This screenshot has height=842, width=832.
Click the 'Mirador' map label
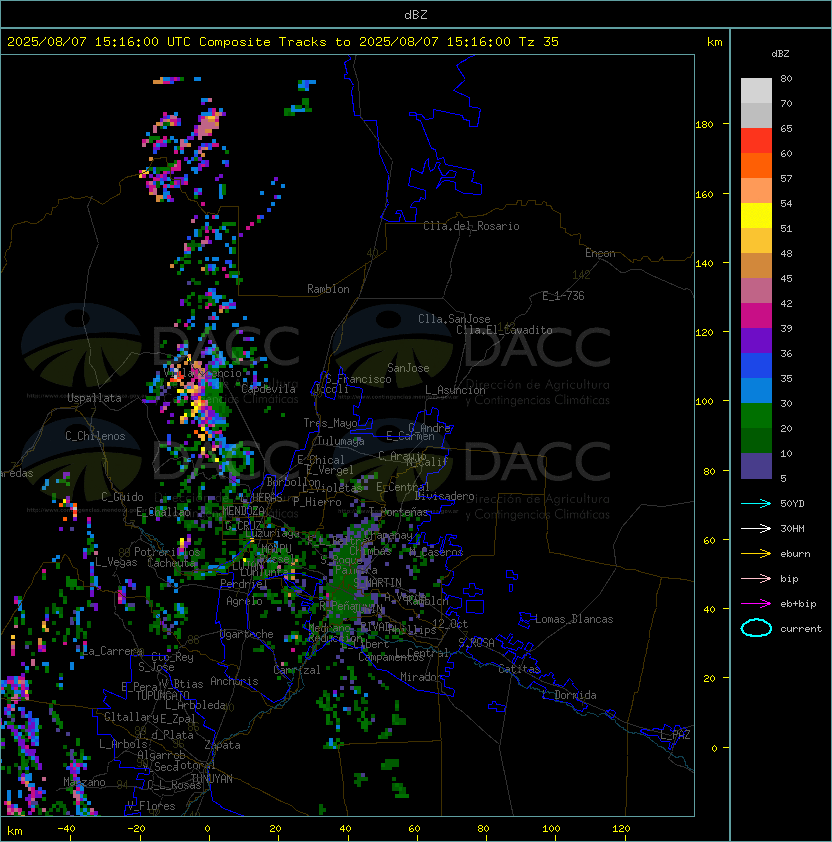click(x=421, y=677)
